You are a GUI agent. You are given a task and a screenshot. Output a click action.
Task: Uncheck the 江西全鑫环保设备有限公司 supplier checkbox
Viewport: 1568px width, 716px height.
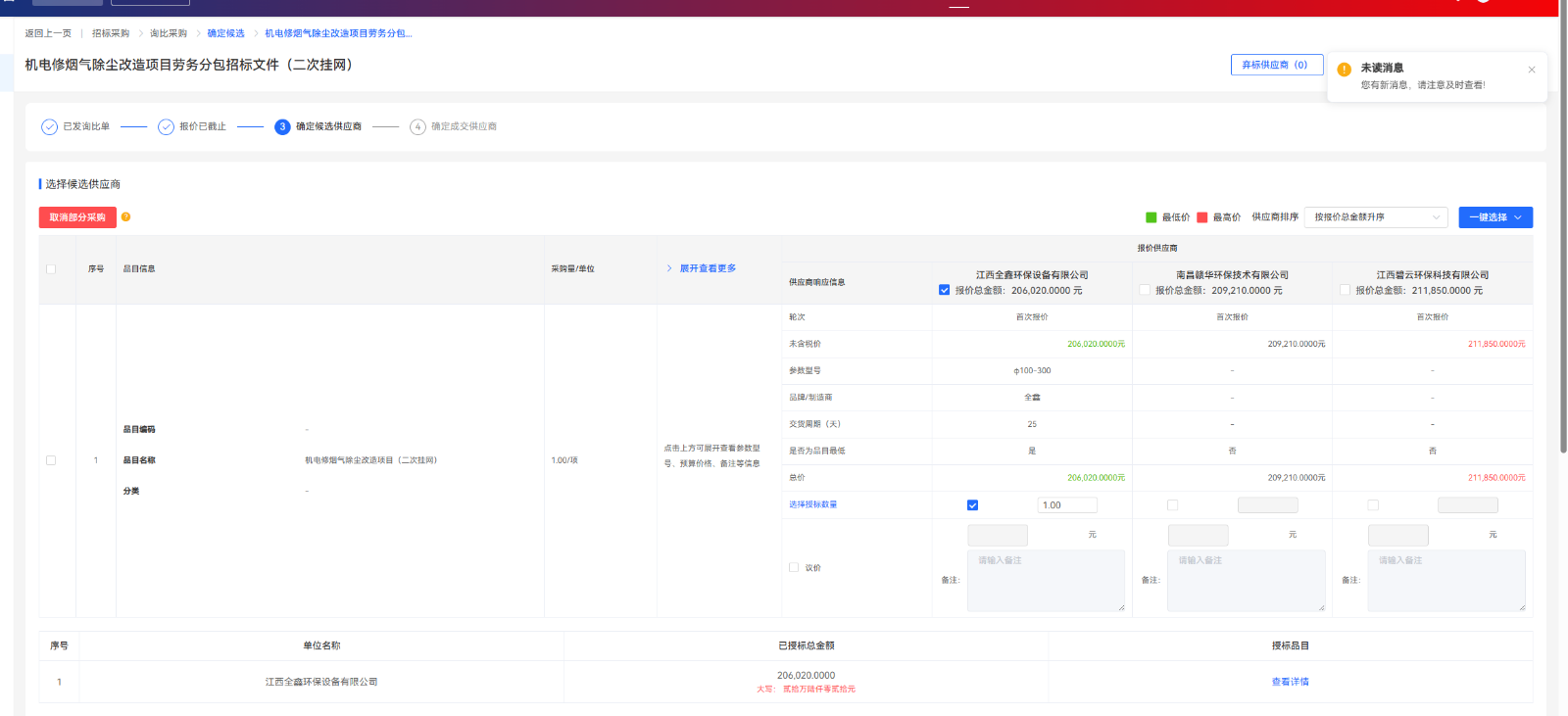(944, 290)
